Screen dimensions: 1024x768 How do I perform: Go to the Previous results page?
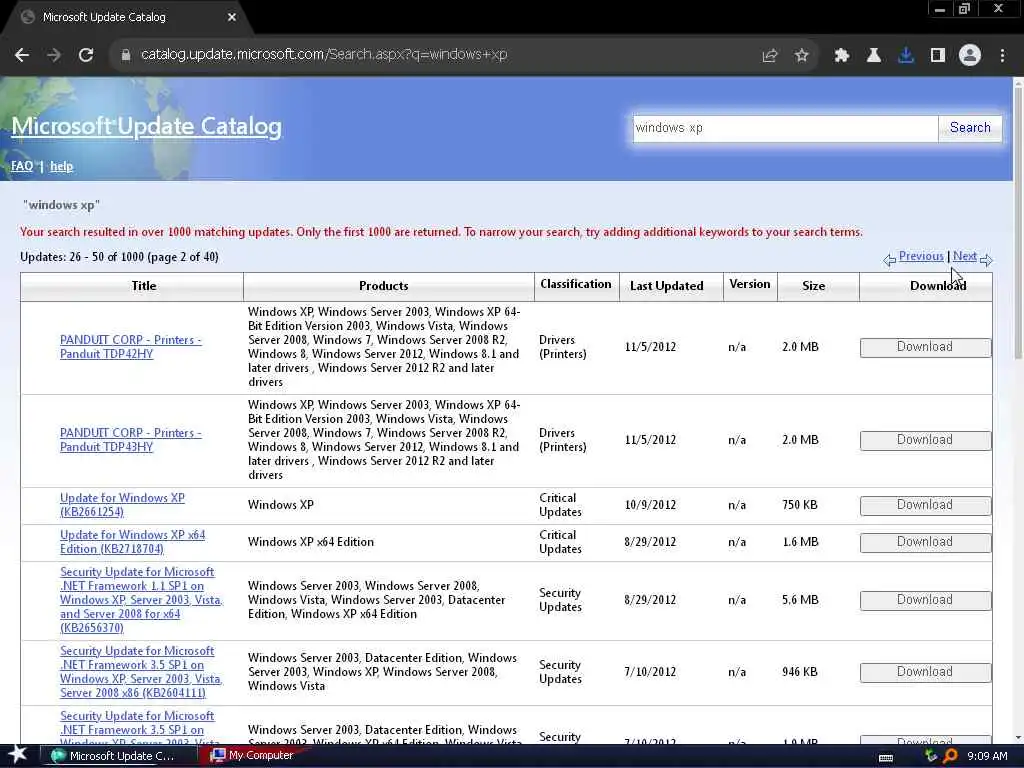[x=921, y=256]
